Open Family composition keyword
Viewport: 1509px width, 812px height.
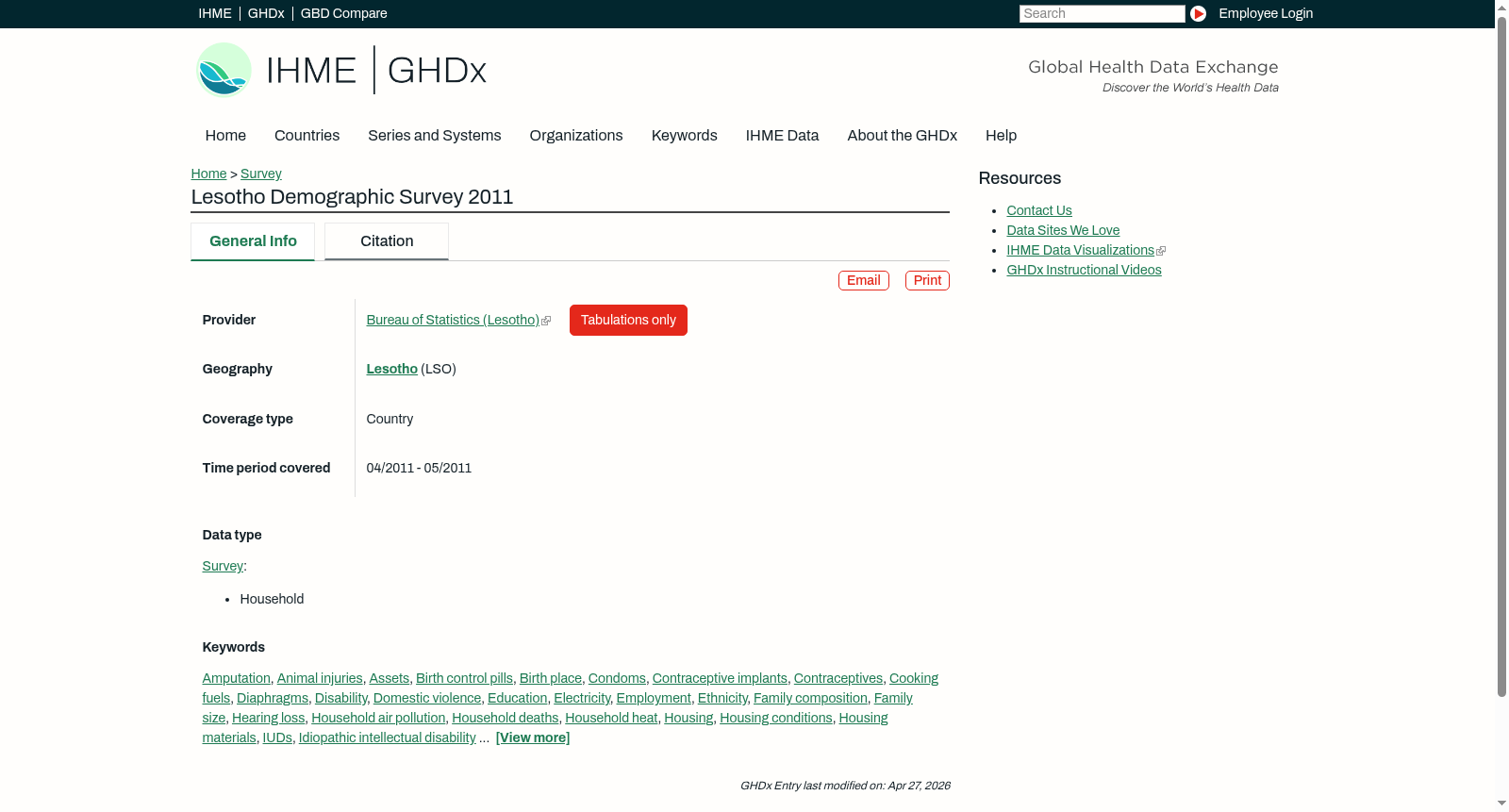[810, 698]
